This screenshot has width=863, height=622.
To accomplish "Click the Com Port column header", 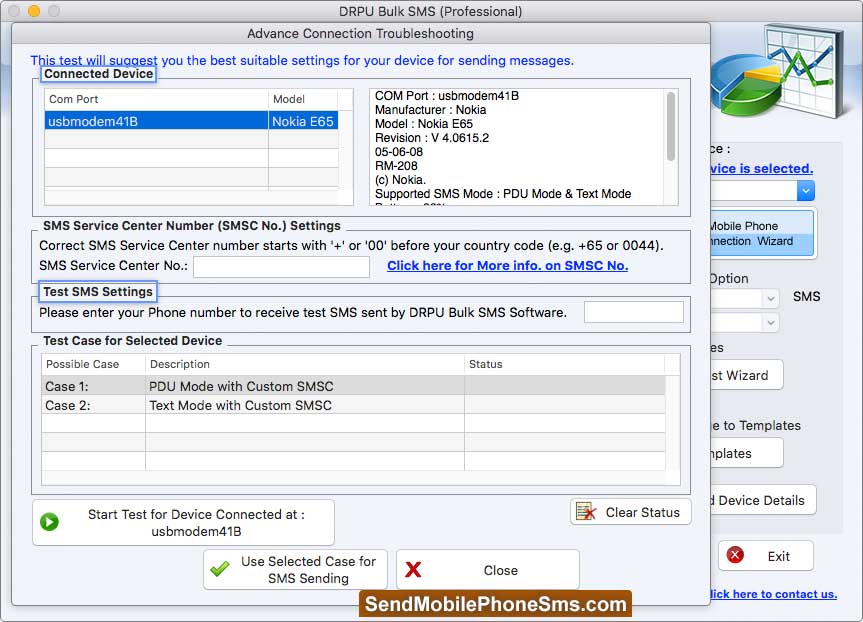I will (x=156, y=100).
